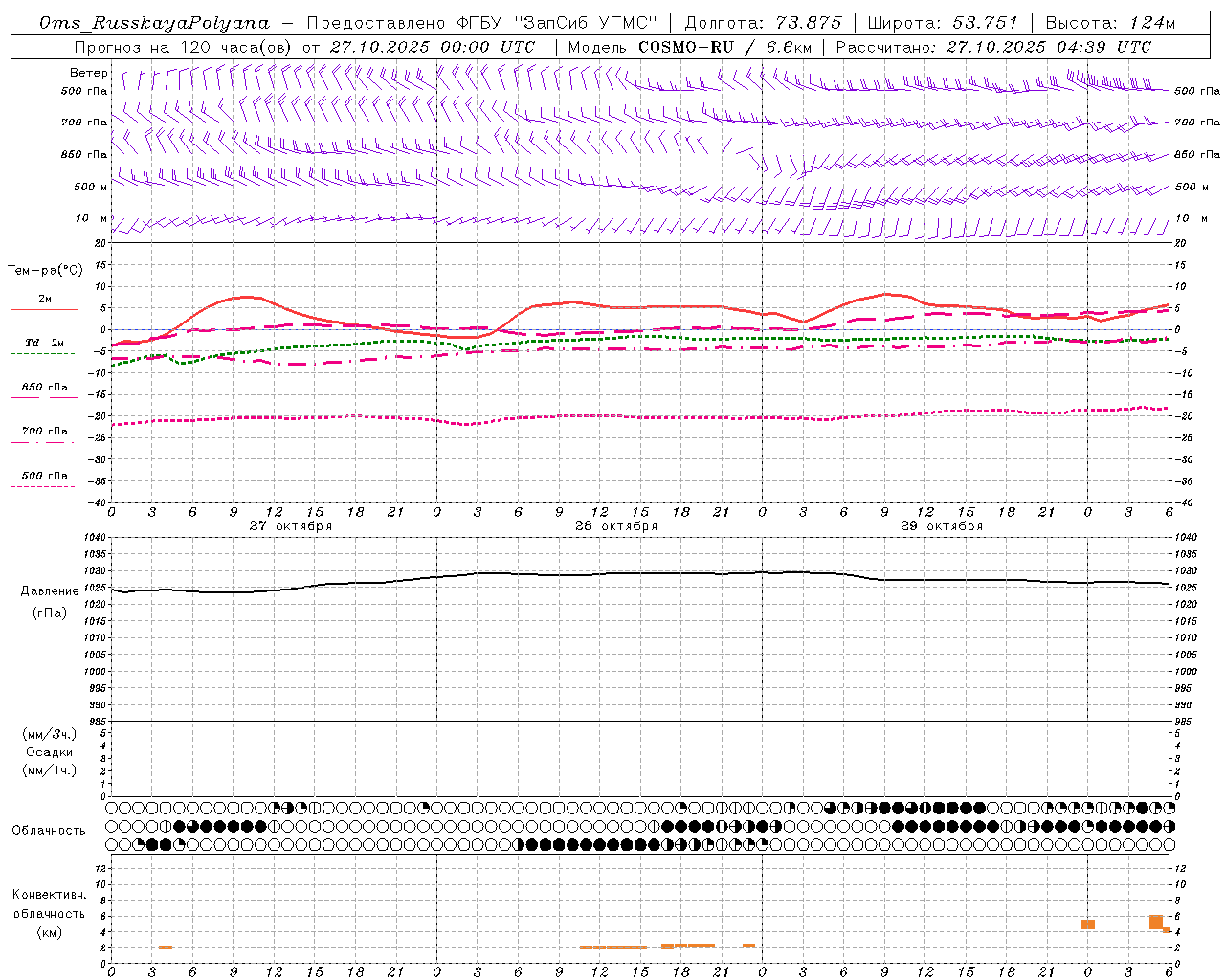Click the red 2м temperature legend line
This screenshot has width=1225, height=980.
pos(44,309)
